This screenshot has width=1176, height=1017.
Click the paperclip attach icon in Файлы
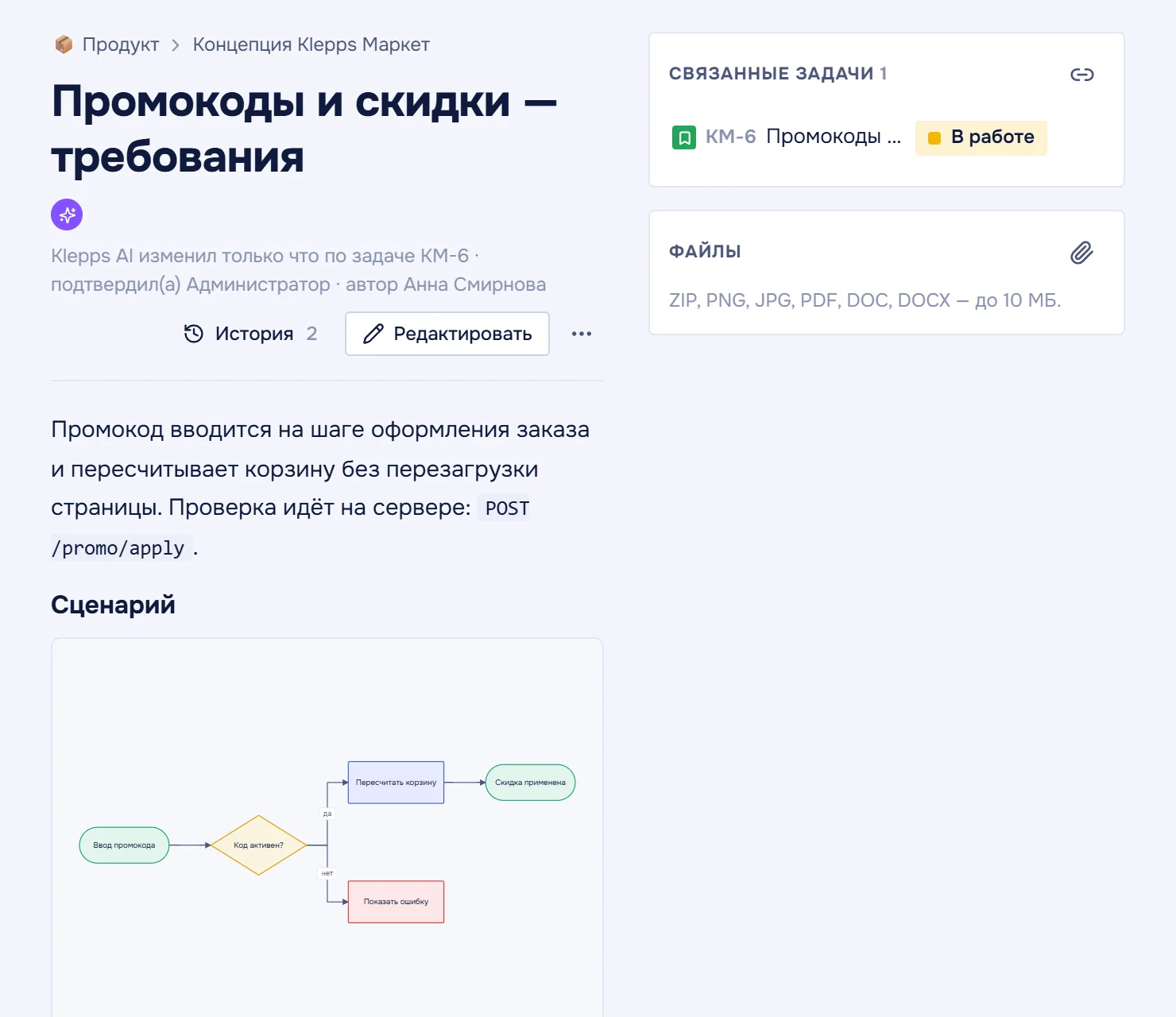(x=1082, y=253)
